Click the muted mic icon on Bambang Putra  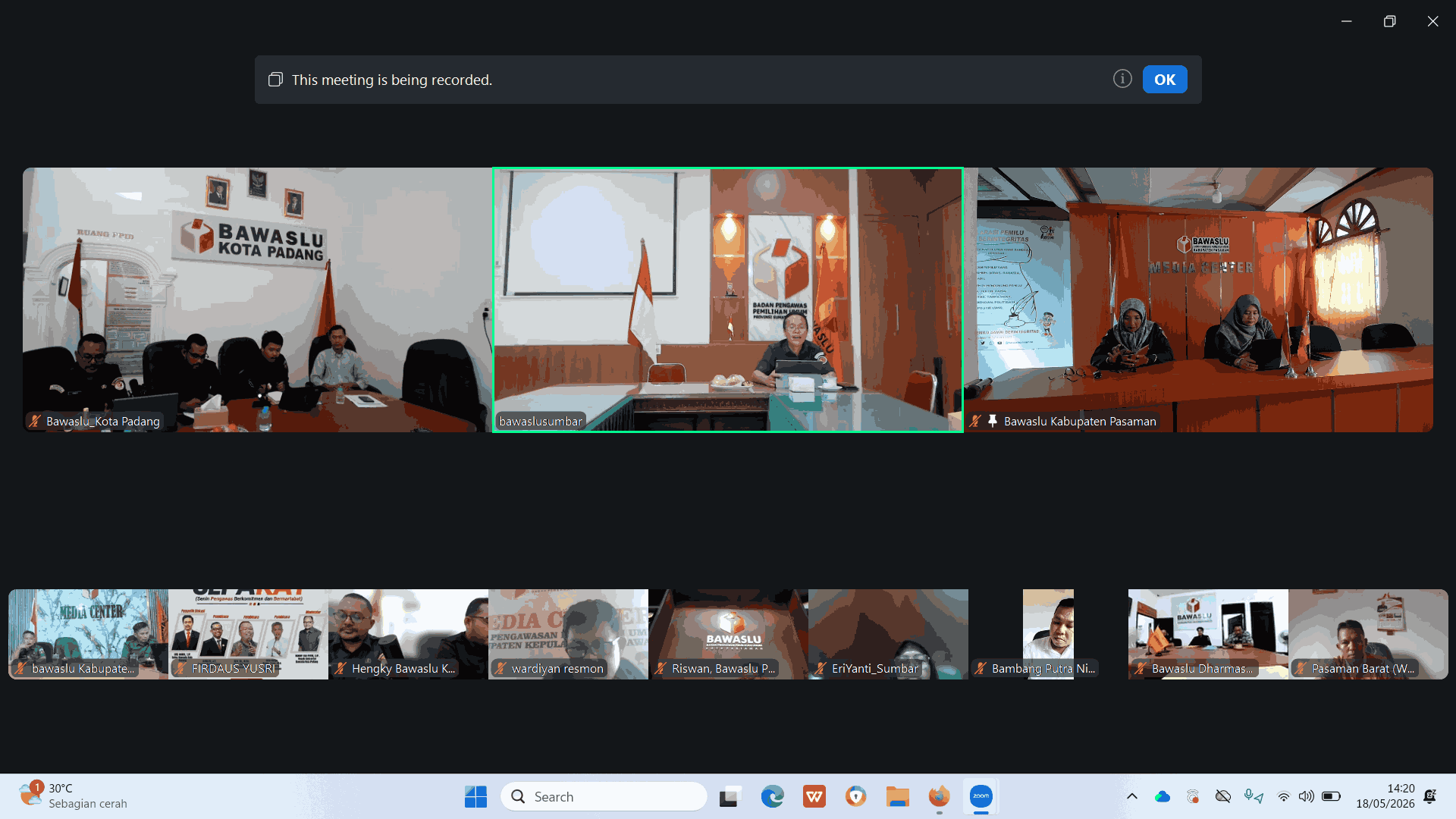click(x=981, y=668)
